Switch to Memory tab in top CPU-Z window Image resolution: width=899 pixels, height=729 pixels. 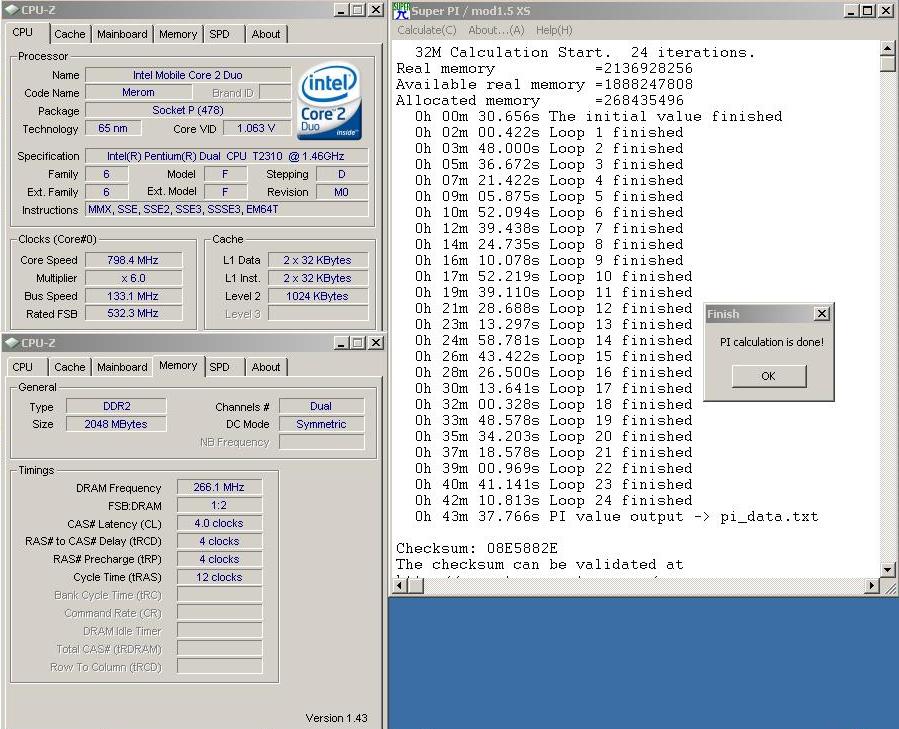(x=178, y=34)
